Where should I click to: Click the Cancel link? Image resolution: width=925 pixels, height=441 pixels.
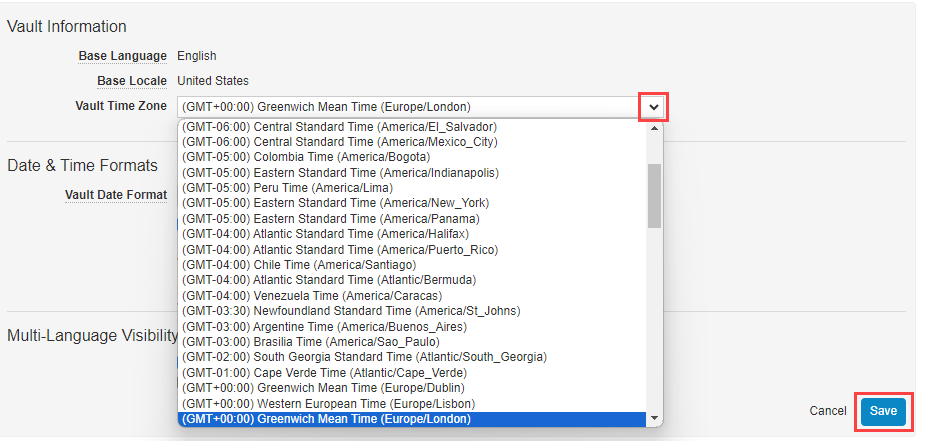pyautogui.click(x=827, y=411)
